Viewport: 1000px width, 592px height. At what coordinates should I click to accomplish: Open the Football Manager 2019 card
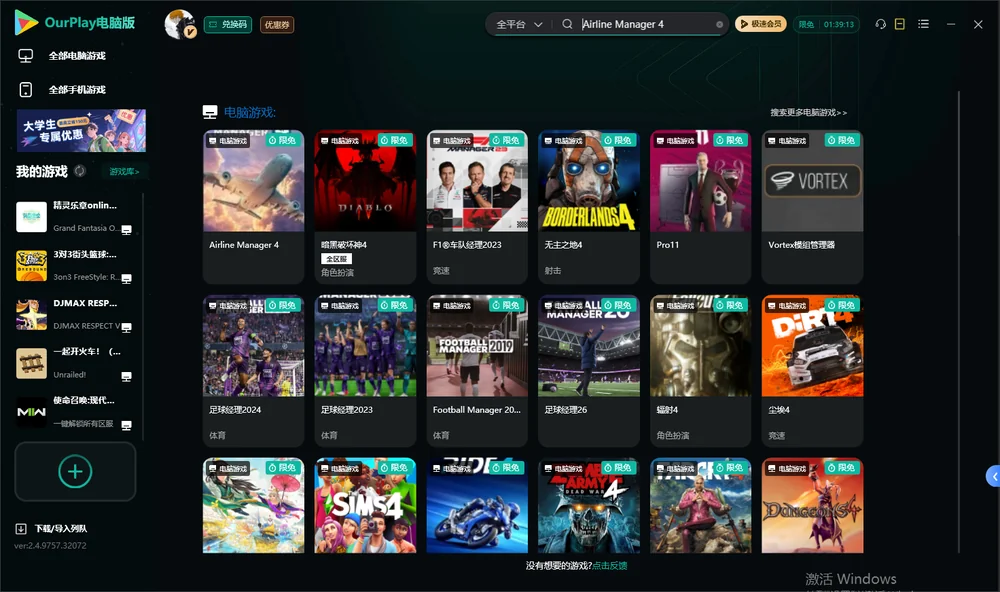tap(477, 371)
